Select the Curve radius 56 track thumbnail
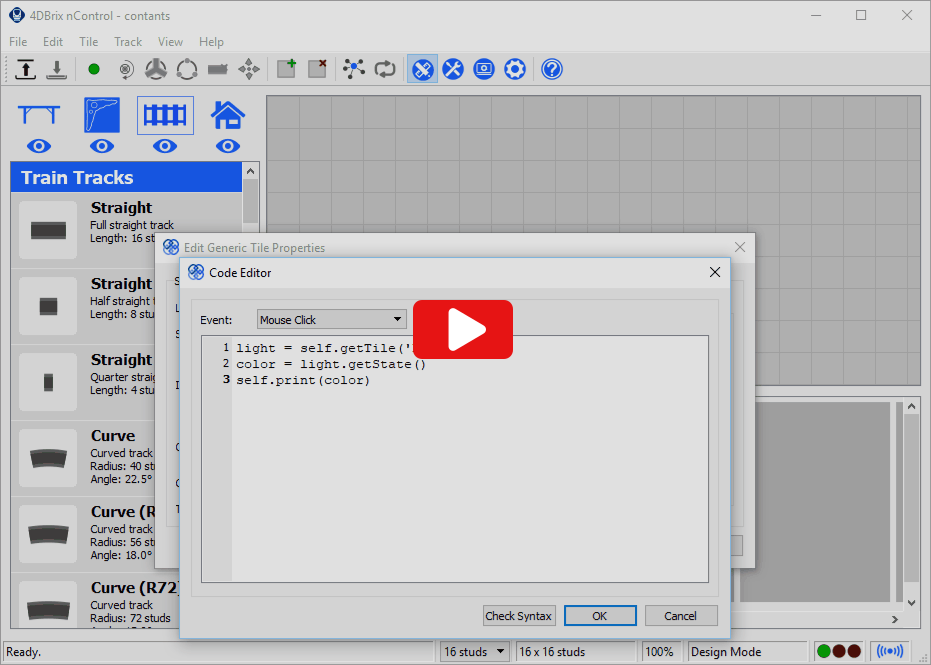The height and width of the screenshot is (665, 931). point(48,534)
